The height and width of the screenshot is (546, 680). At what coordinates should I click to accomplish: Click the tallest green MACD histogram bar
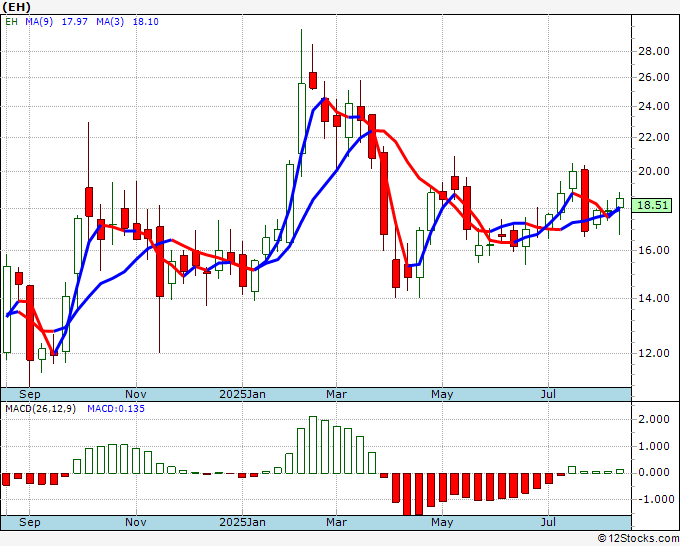coord(313,445)
